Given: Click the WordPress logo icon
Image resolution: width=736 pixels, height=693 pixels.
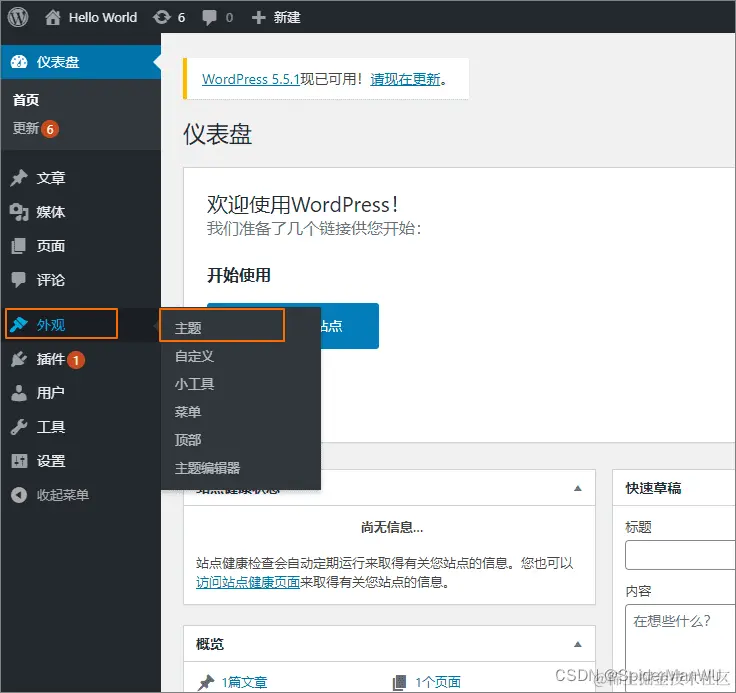Looking at the screenshot, I should click(x=18, y=17).
